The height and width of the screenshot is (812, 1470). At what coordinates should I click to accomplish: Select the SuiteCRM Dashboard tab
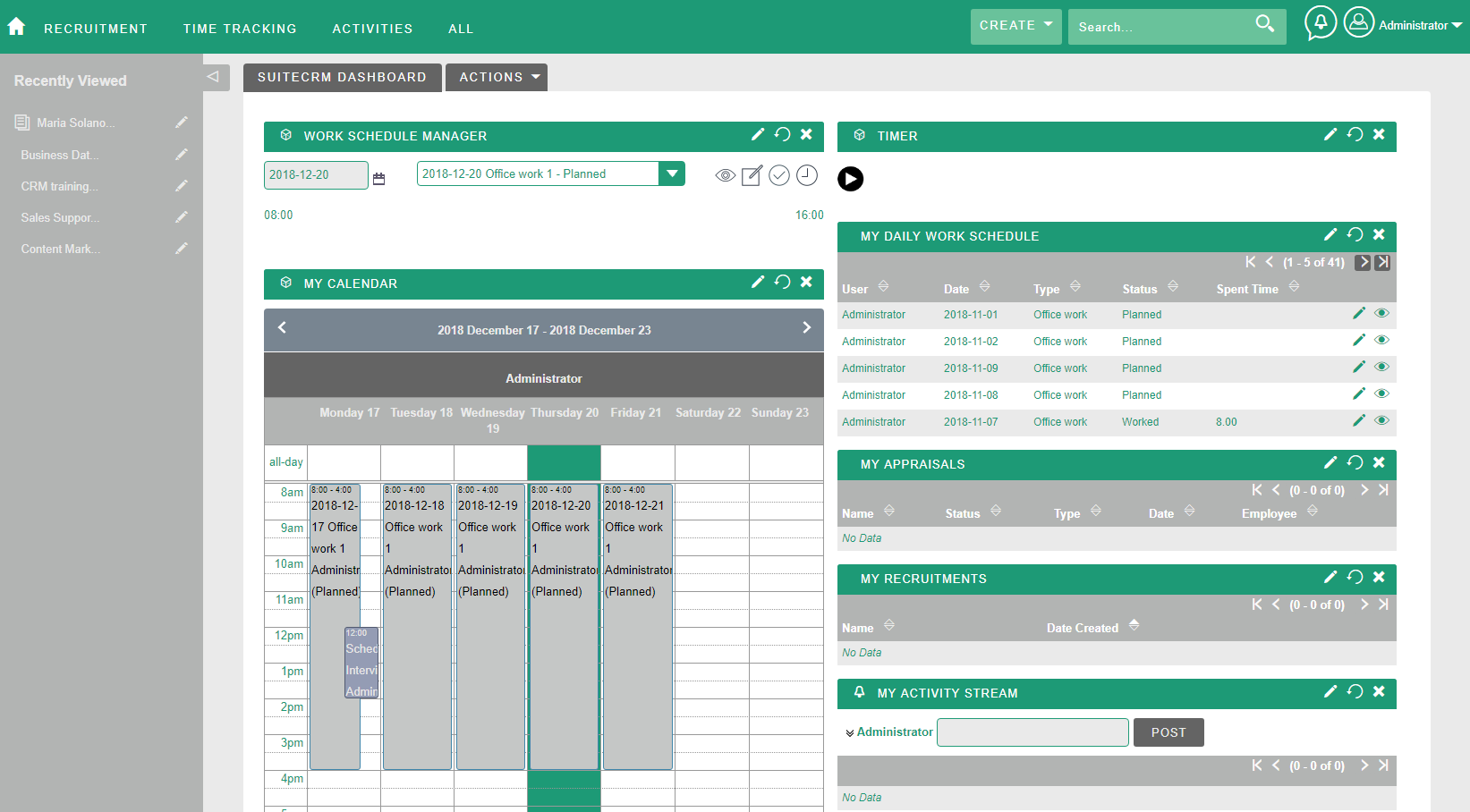[x=342, y=77]
